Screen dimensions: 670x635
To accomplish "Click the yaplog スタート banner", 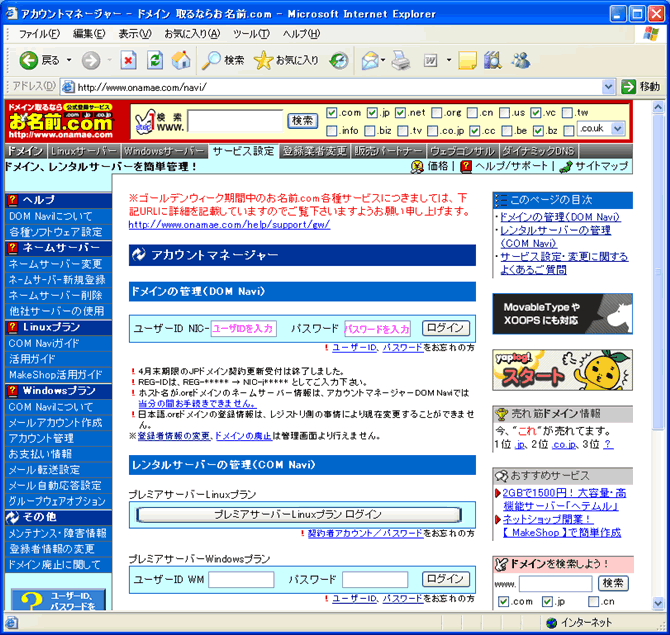I will (562, 370).
